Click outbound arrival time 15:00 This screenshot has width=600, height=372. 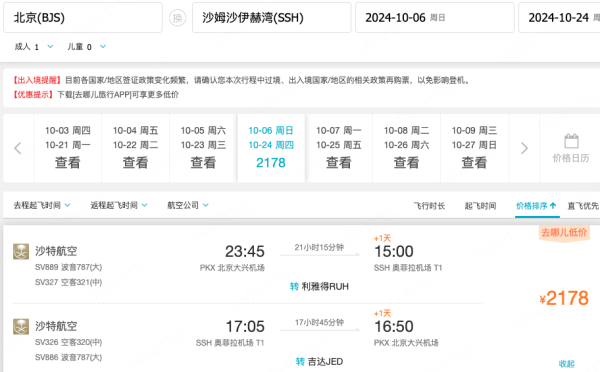[x=394, y=252]
